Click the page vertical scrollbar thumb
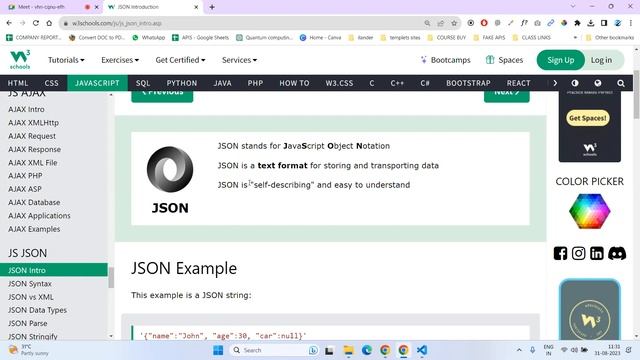The width and height of the screenshot is (640, 360). point(636,94)
